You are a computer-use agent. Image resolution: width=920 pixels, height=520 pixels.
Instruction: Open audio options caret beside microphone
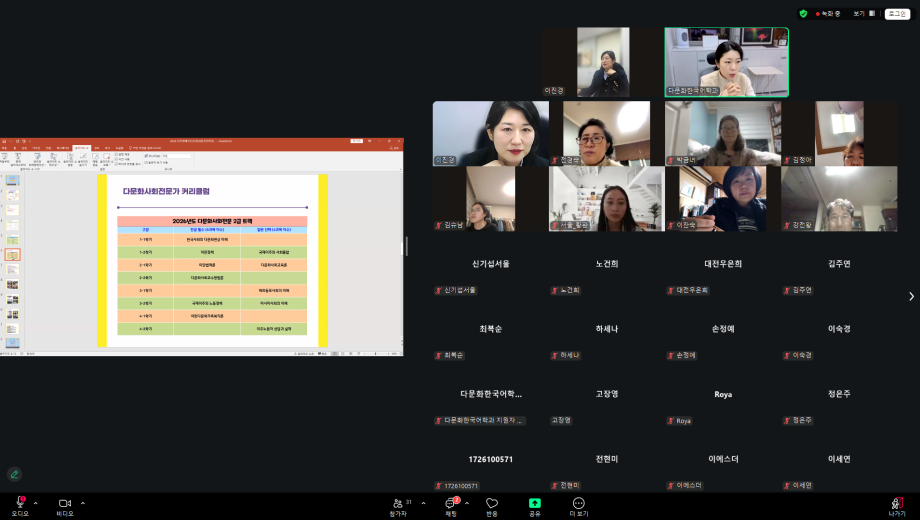36,503
